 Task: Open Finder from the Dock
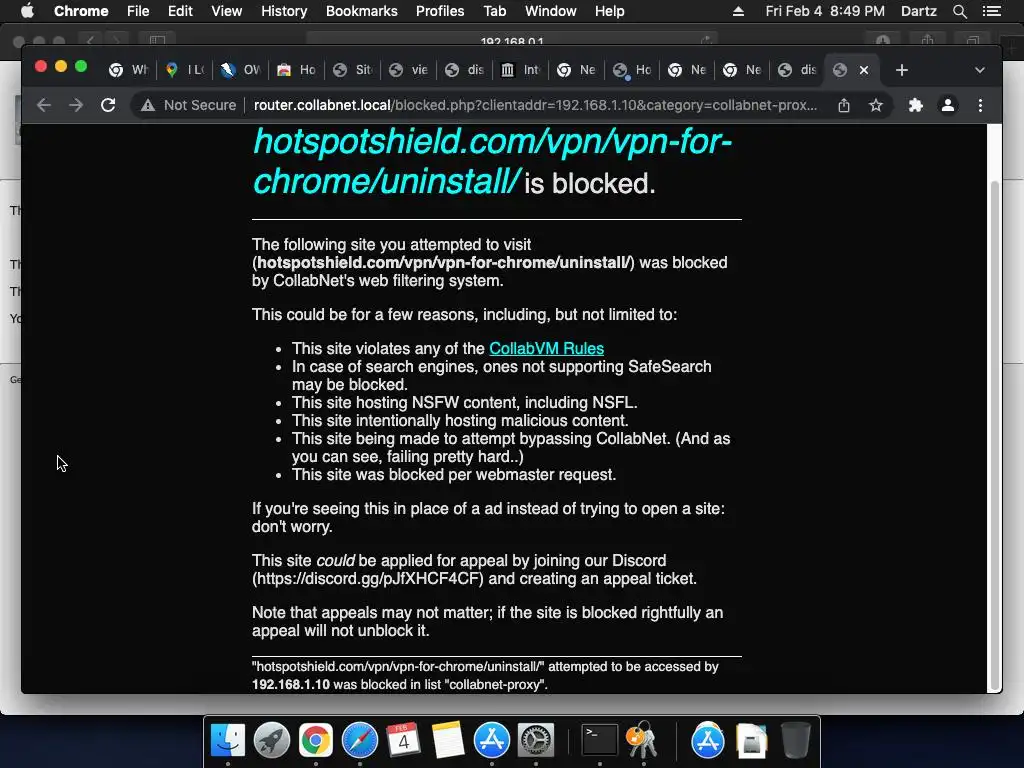point(228,741)
